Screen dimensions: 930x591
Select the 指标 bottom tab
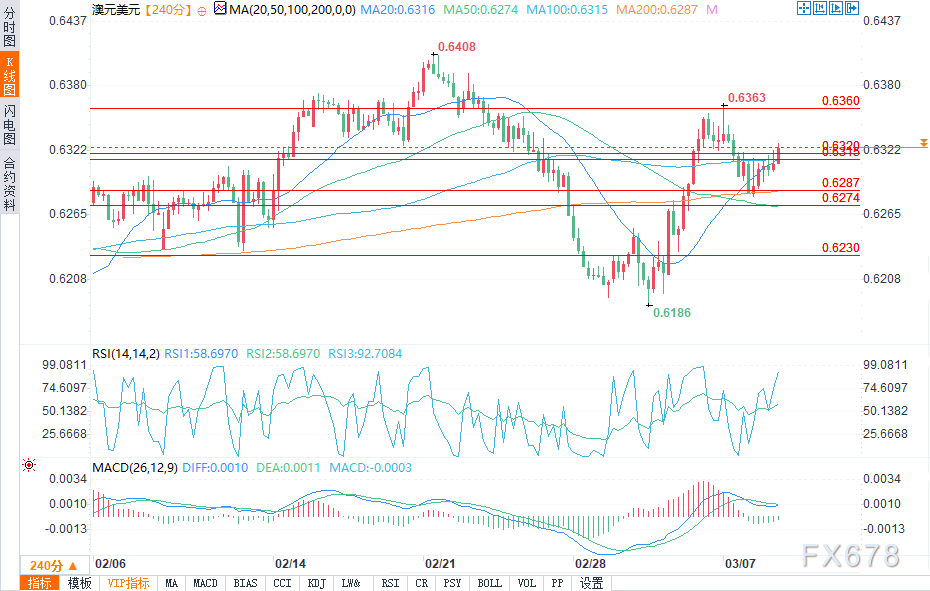(40, 583)
